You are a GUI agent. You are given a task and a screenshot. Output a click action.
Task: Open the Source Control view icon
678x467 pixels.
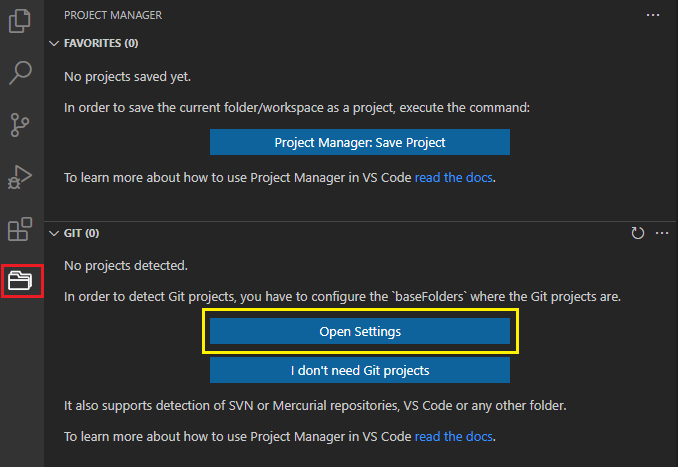click(x=20, y=125)
